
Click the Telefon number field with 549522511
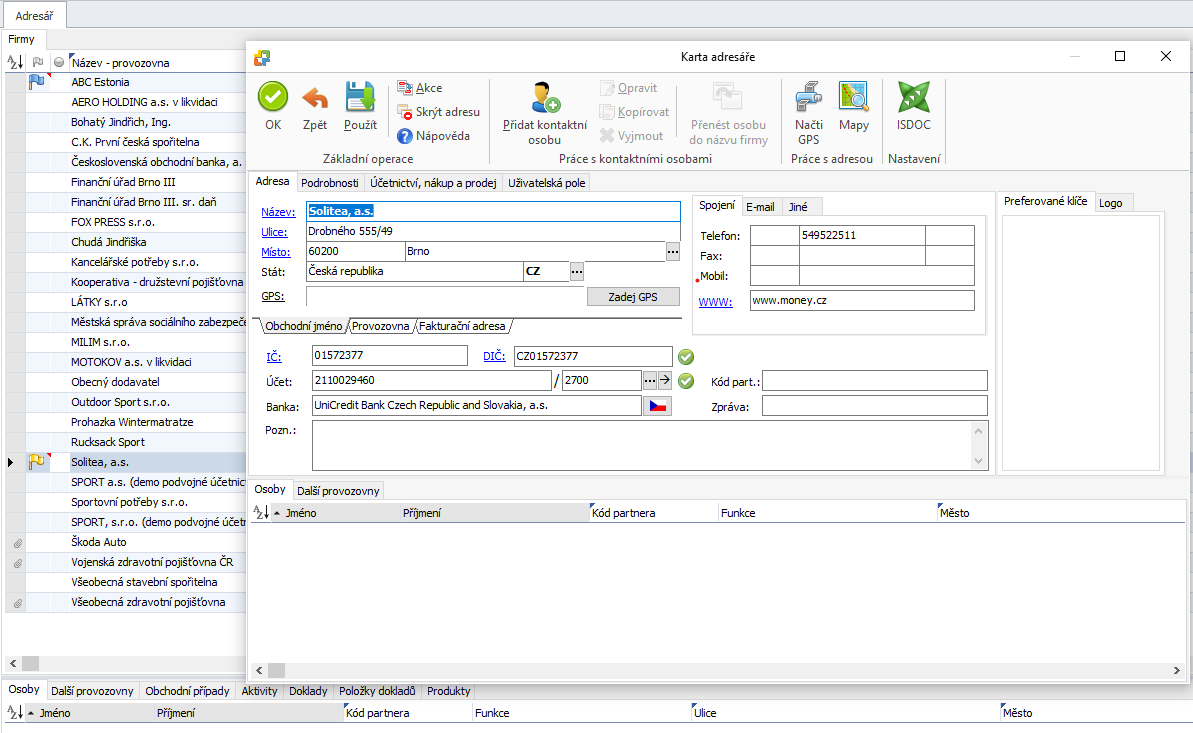[862, 235]
